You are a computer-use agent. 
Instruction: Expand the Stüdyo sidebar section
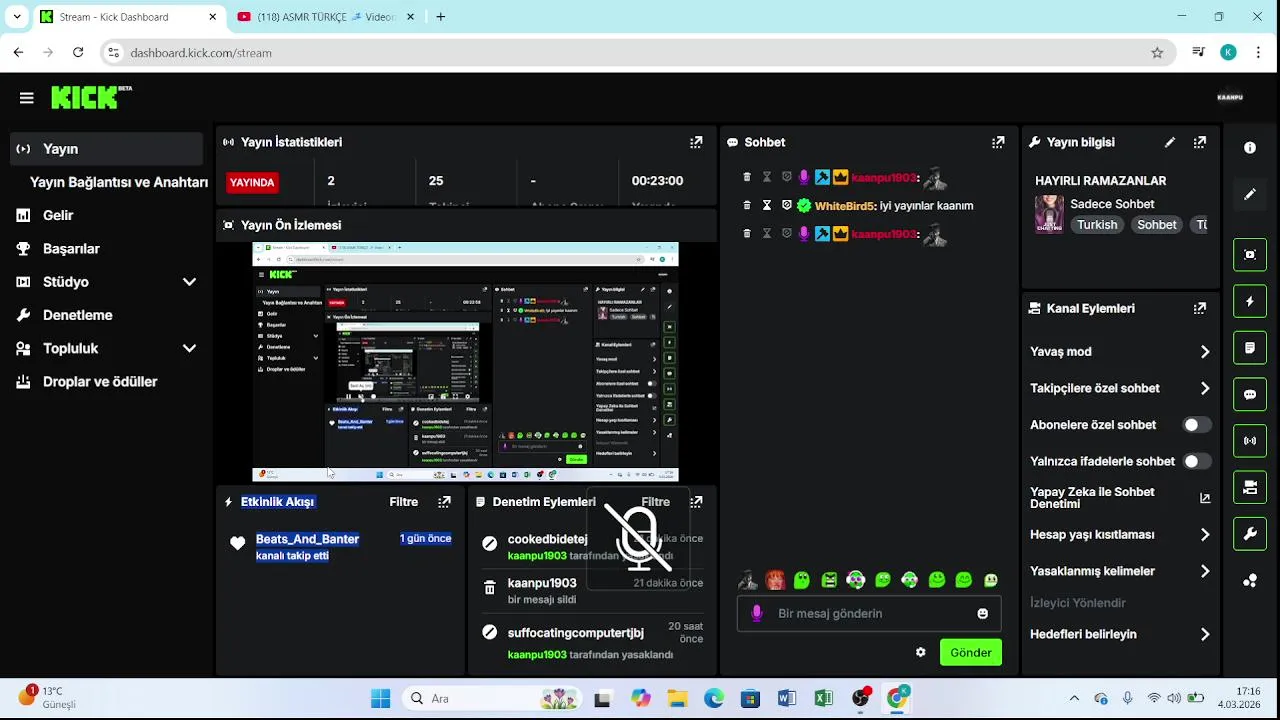click(189, 282)
